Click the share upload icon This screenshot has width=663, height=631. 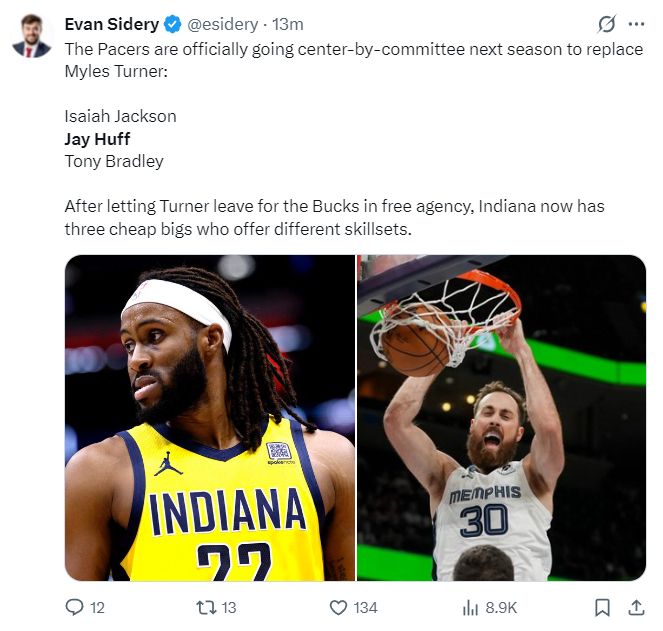(636, 608)
